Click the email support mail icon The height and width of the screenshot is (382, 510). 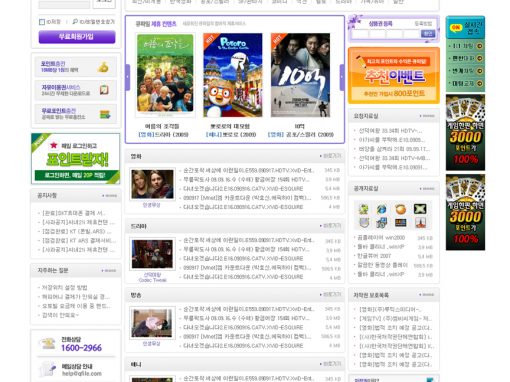click(x=47, y=369)
